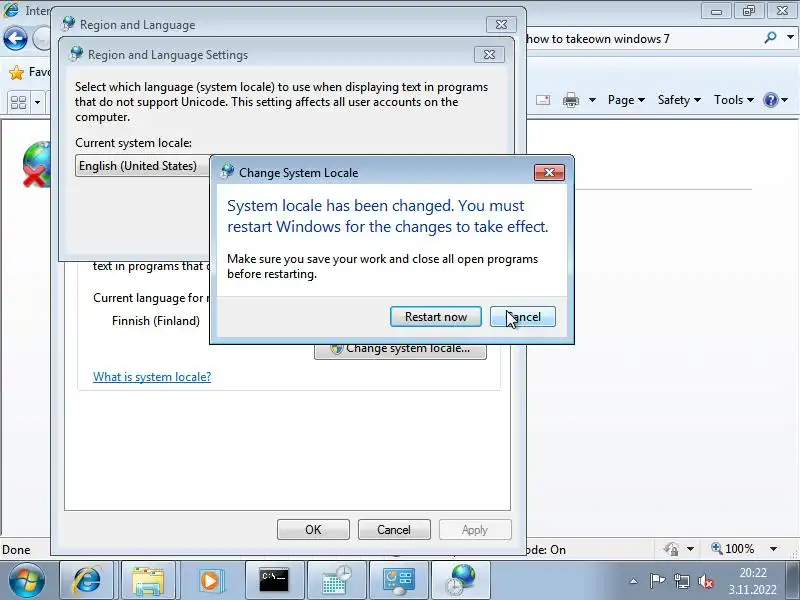800x600 pixels.
Task: Open Internet Explorer taskbar icon
Action: tap(87, 581)
